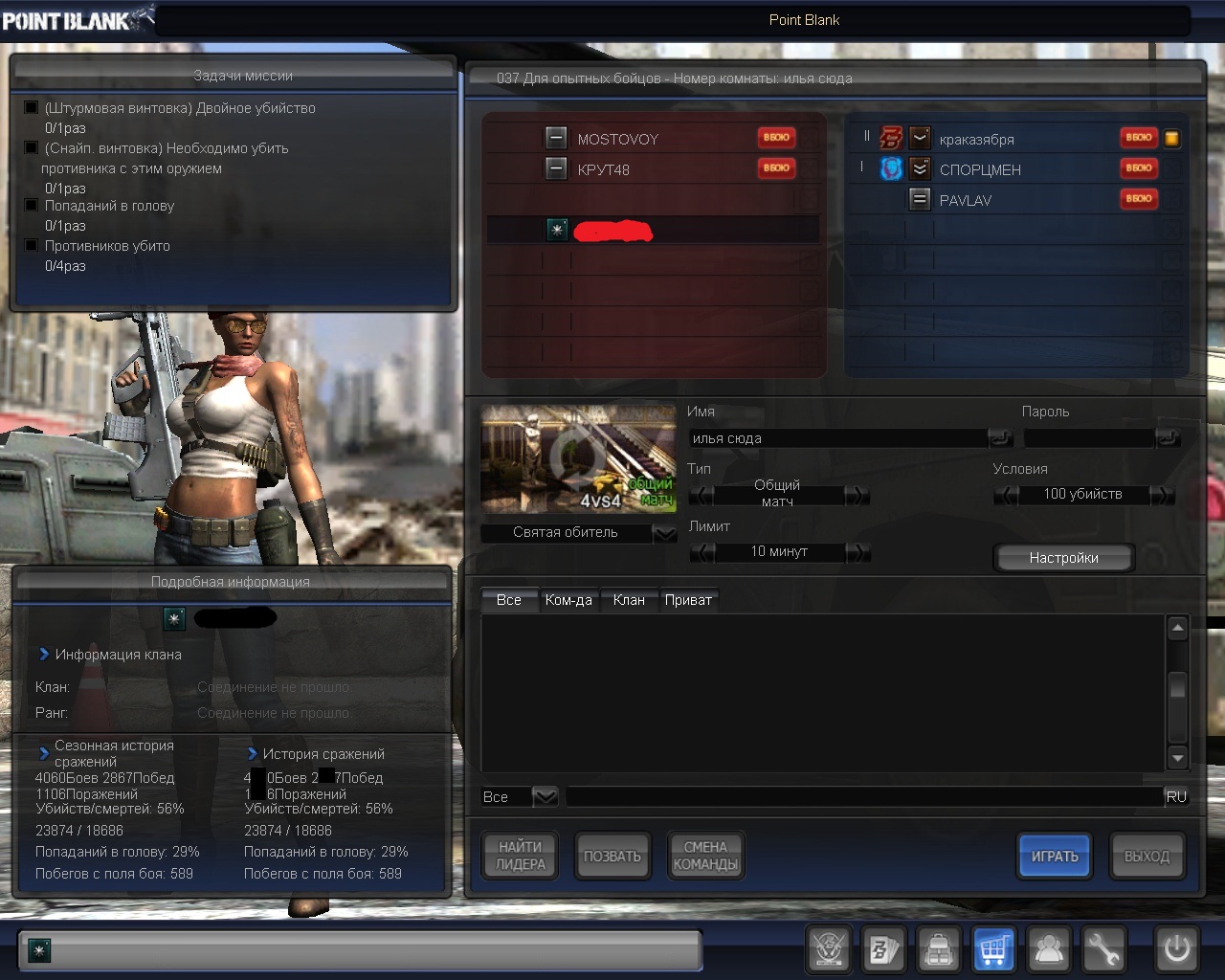The width and height of the screenshot is (1225, 980).
Task: Open the shop cart icon
Action: click(993, 949)
